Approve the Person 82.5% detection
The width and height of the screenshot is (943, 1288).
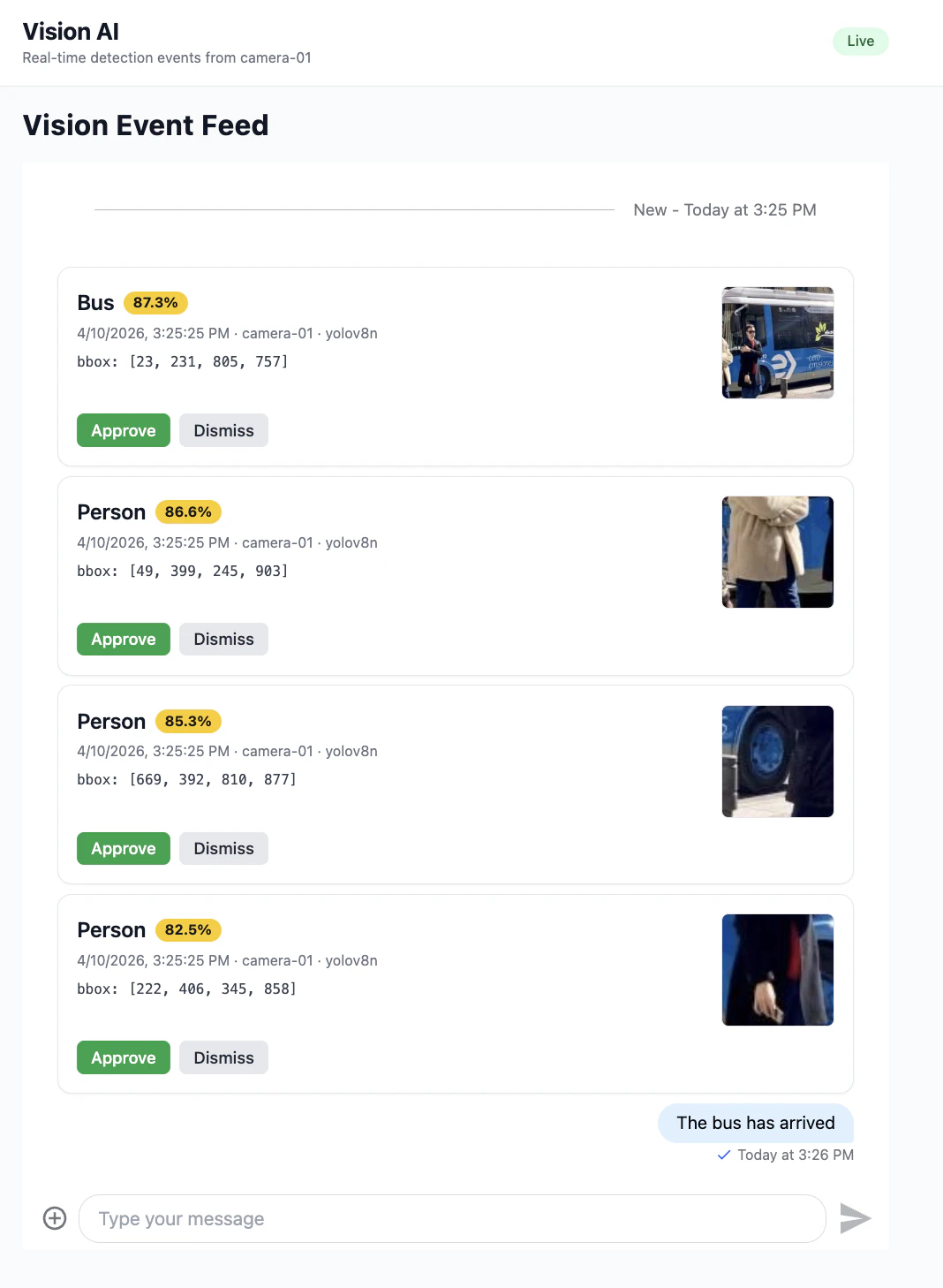(x=124, y=1057)
